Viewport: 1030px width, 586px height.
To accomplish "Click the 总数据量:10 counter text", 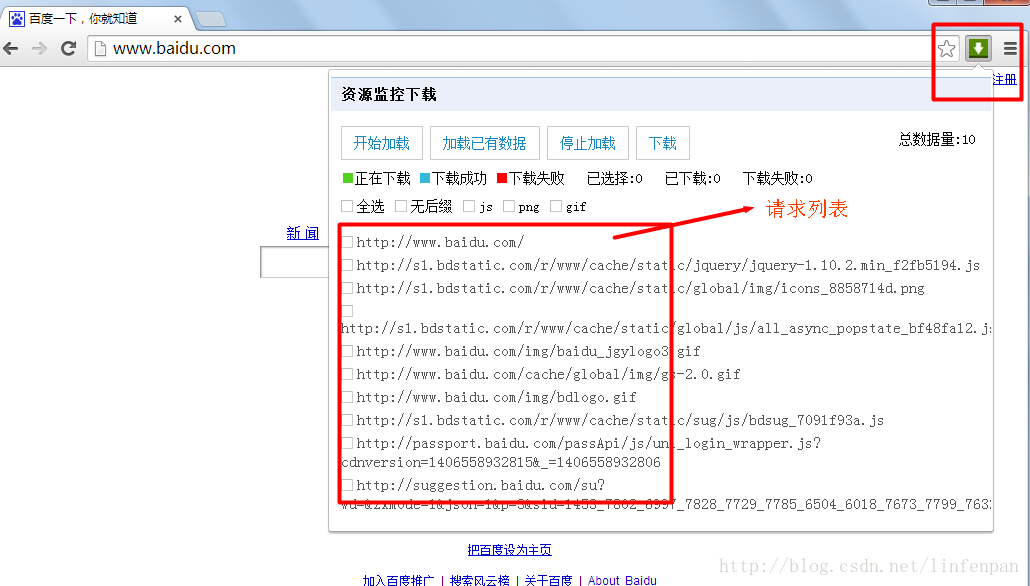I will (937, 139).
